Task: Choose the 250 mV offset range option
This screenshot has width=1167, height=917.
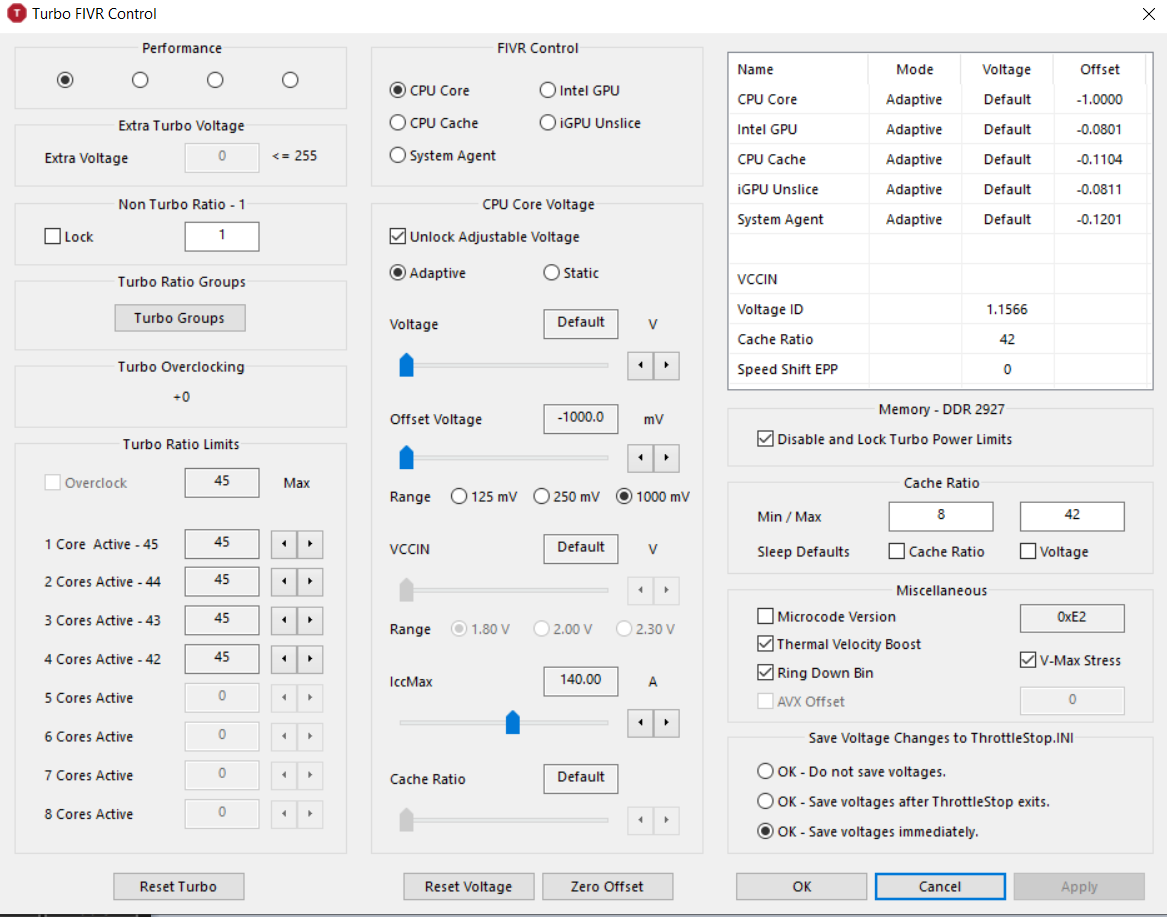Action: click(x=541, y=497)
